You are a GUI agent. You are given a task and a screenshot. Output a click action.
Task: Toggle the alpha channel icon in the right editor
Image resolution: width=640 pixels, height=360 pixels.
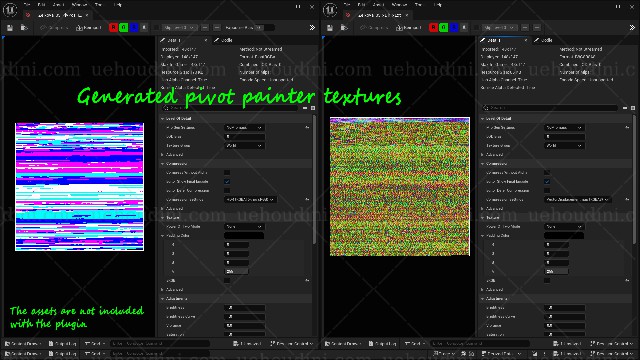464,27
